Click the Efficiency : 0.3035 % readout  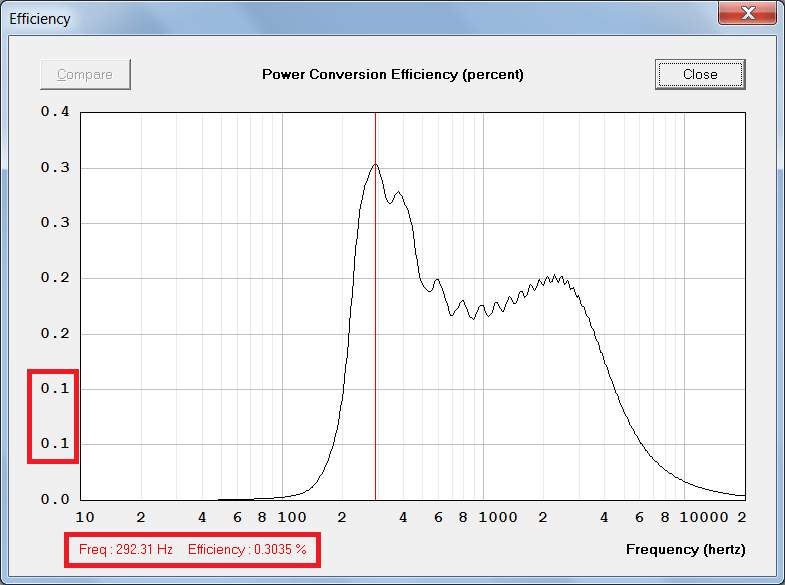coord(247,549)
